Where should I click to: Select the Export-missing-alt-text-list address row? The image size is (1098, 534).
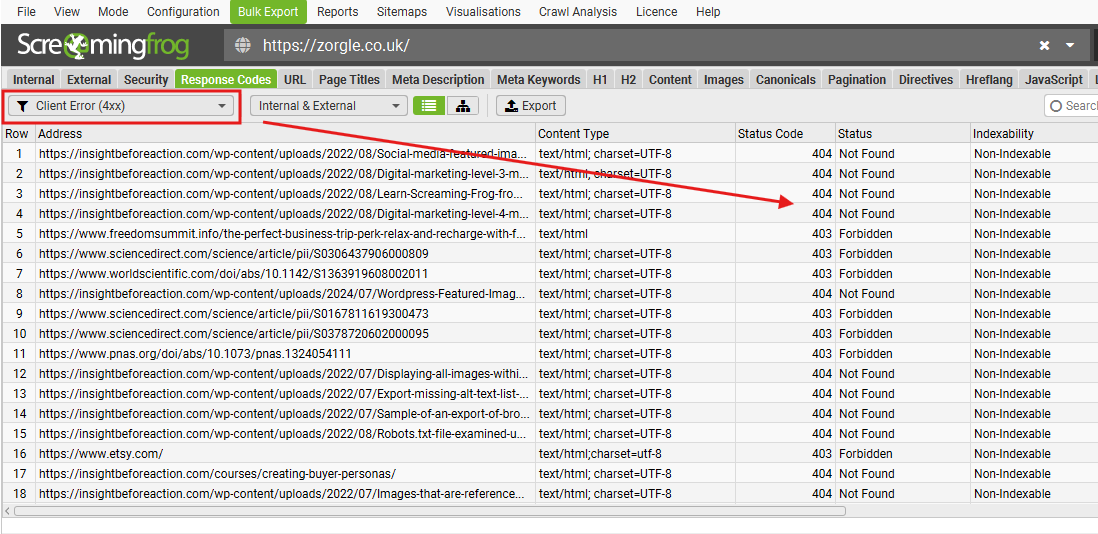pos(284,393)
